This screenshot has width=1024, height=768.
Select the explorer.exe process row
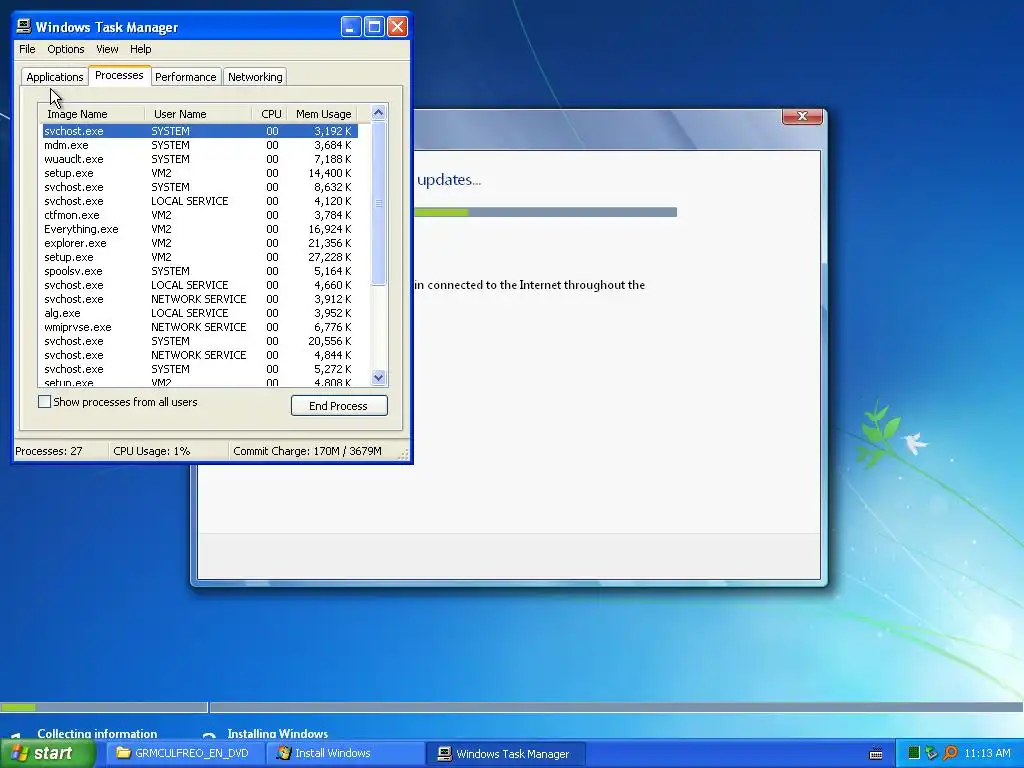click(x=200, y=243)
